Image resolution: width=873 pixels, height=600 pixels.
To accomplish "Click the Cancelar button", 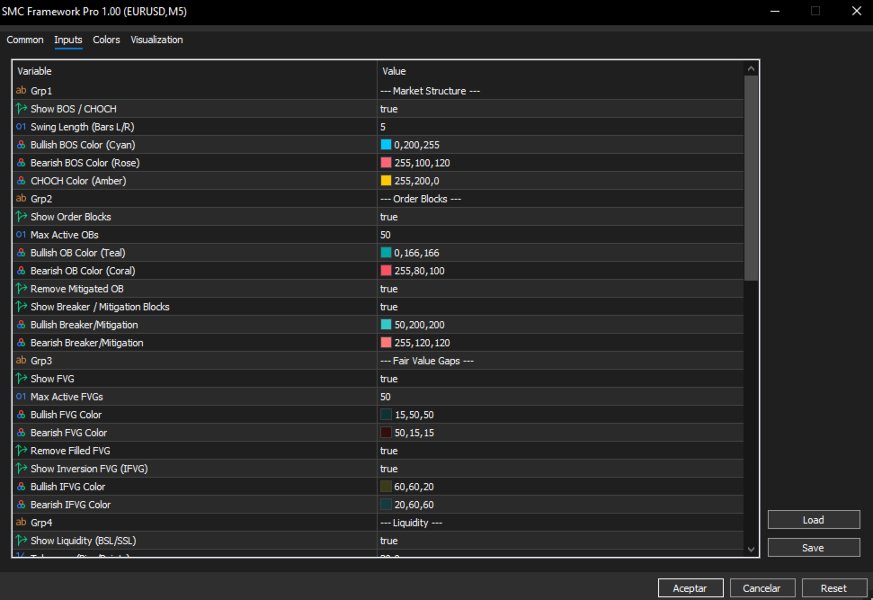I will pos(762,588).
